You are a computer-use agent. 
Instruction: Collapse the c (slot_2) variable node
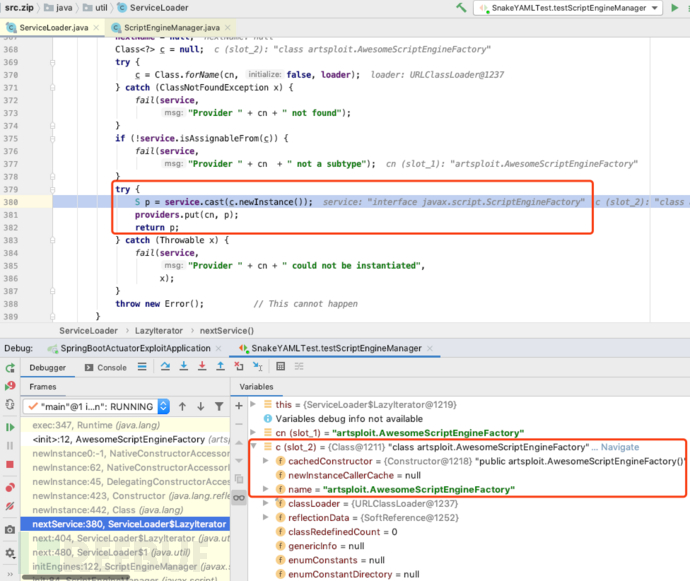coord(253,446)
